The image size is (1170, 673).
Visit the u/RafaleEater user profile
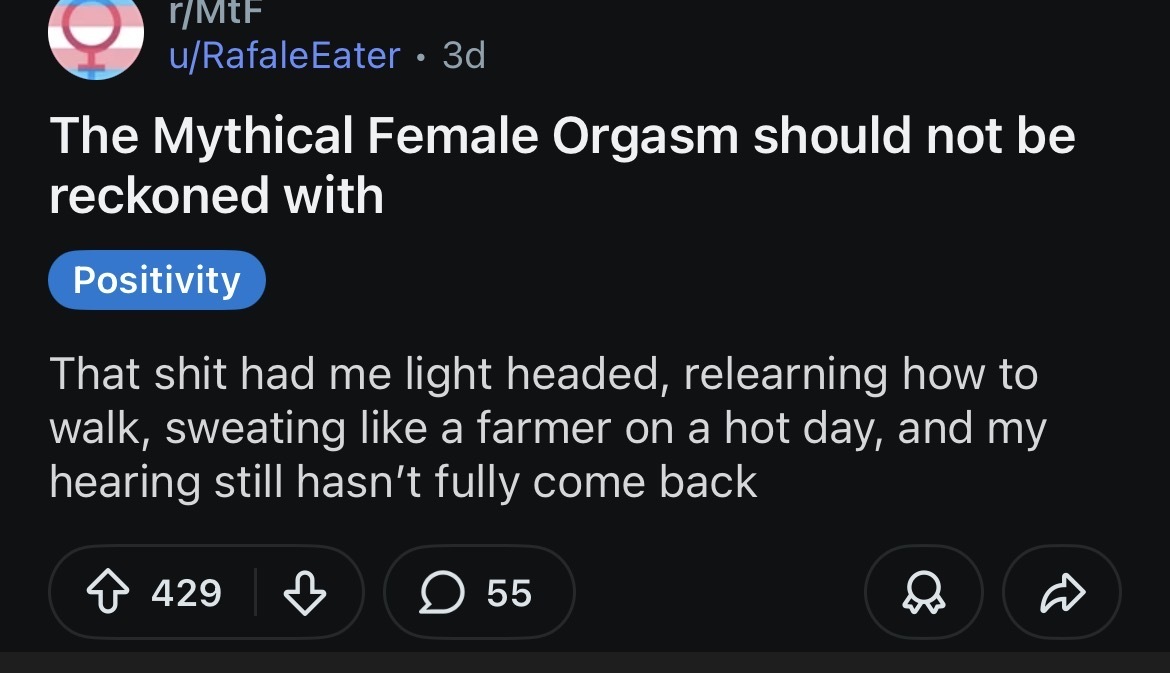click(x=284, y=55)
